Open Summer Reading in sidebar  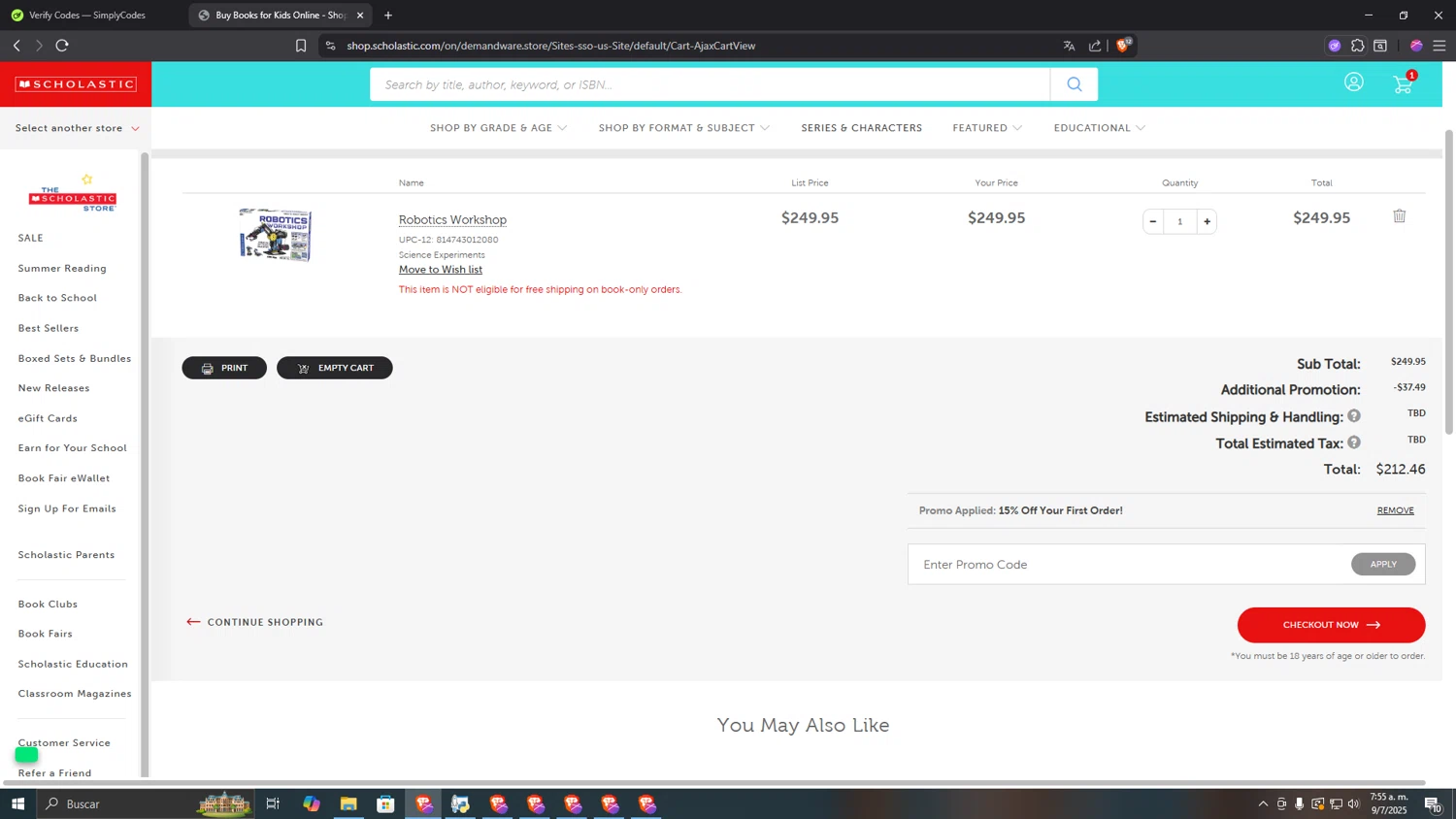[62, 268]
